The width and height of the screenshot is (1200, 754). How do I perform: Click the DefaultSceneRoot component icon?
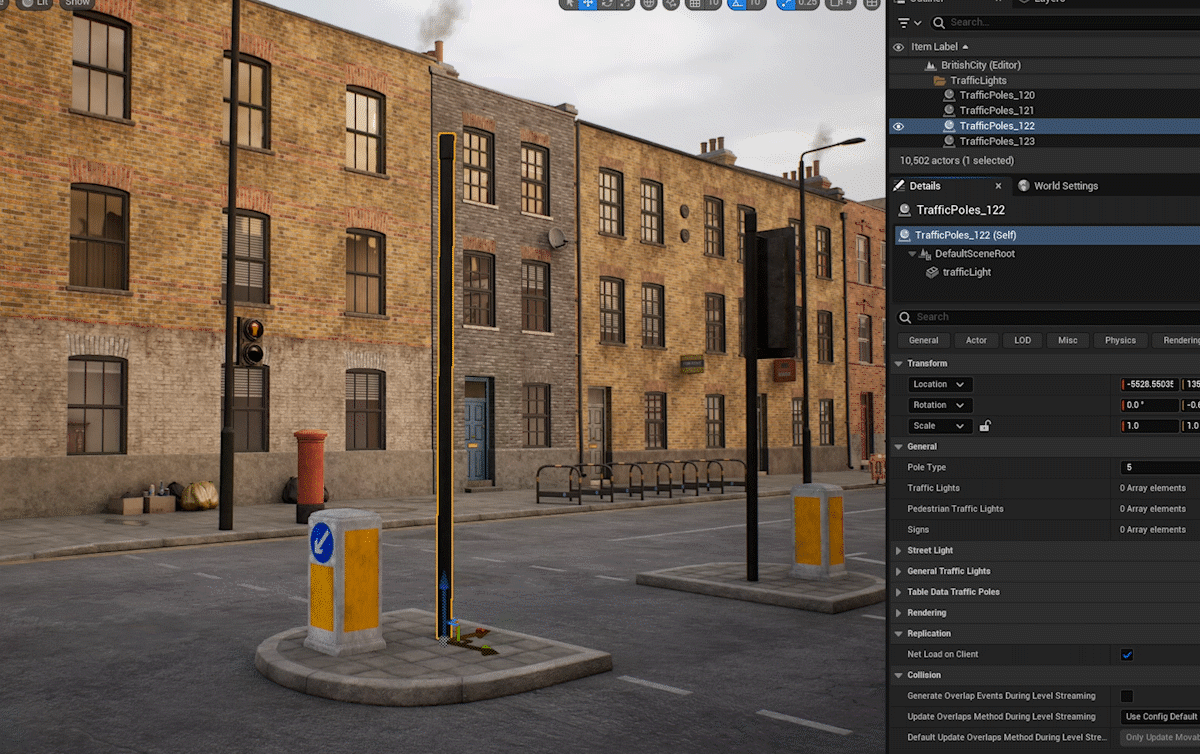[925, 254]
